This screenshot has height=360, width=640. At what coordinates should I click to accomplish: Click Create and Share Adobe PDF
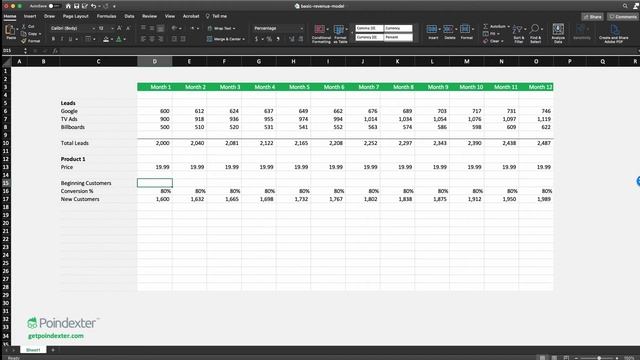[x=613, y=33]
